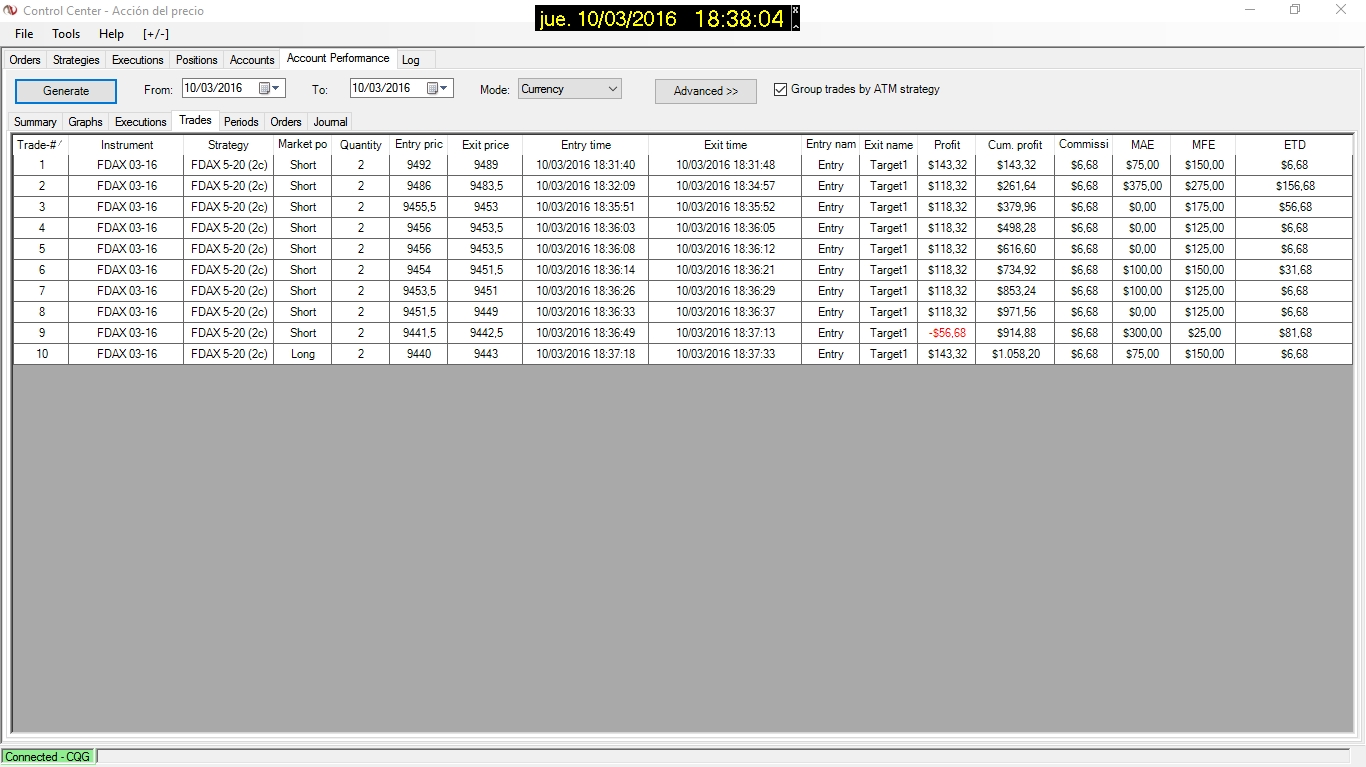This screenshot has height=767, width=1366.
Task: Click exit time 10/03/2016 18:37:13
Action: click(x=725, y=333)
